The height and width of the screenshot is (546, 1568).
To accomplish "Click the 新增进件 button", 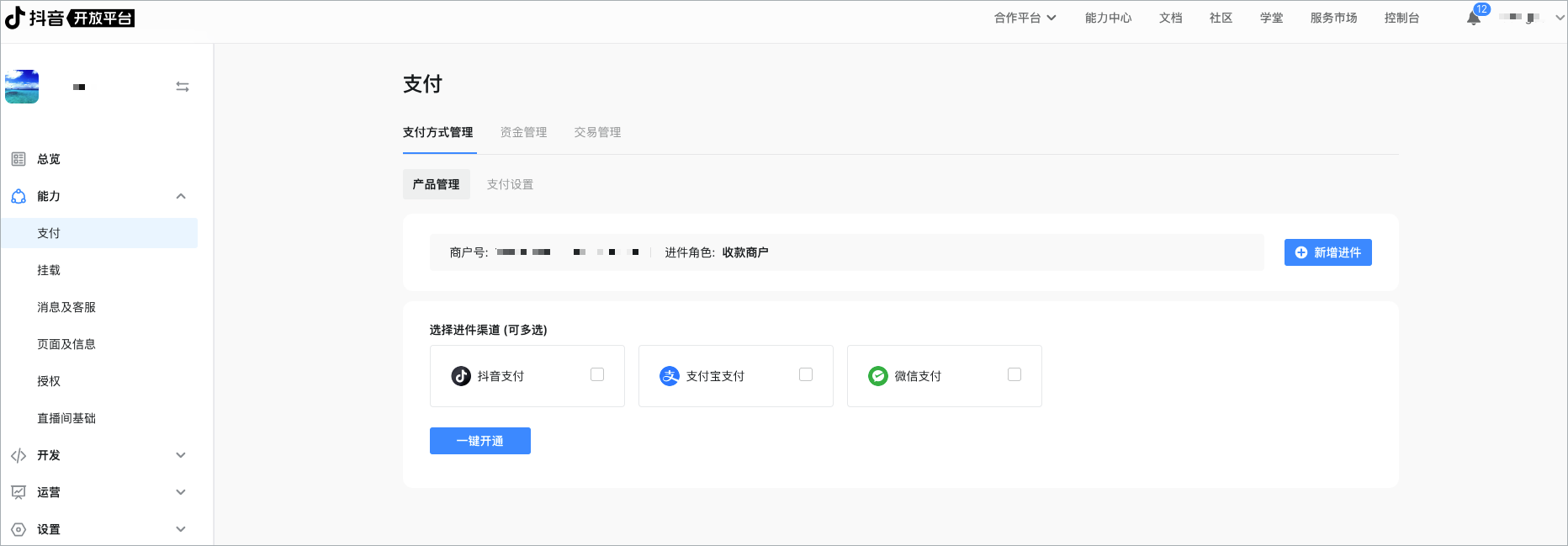I will [x=1327, y=252].
